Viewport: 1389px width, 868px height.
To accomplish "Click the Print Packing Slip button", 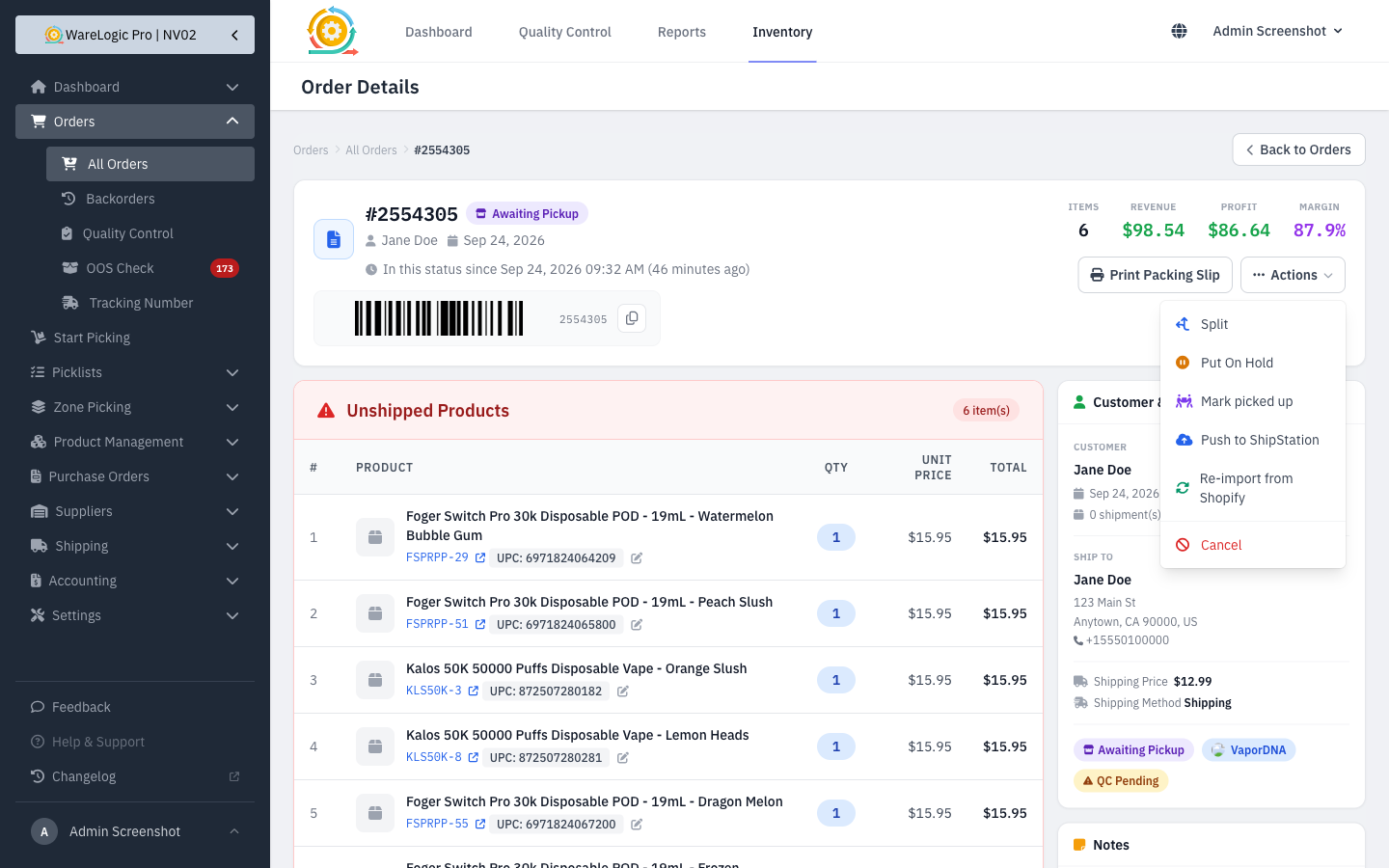I will click(x=1156, y=275).
